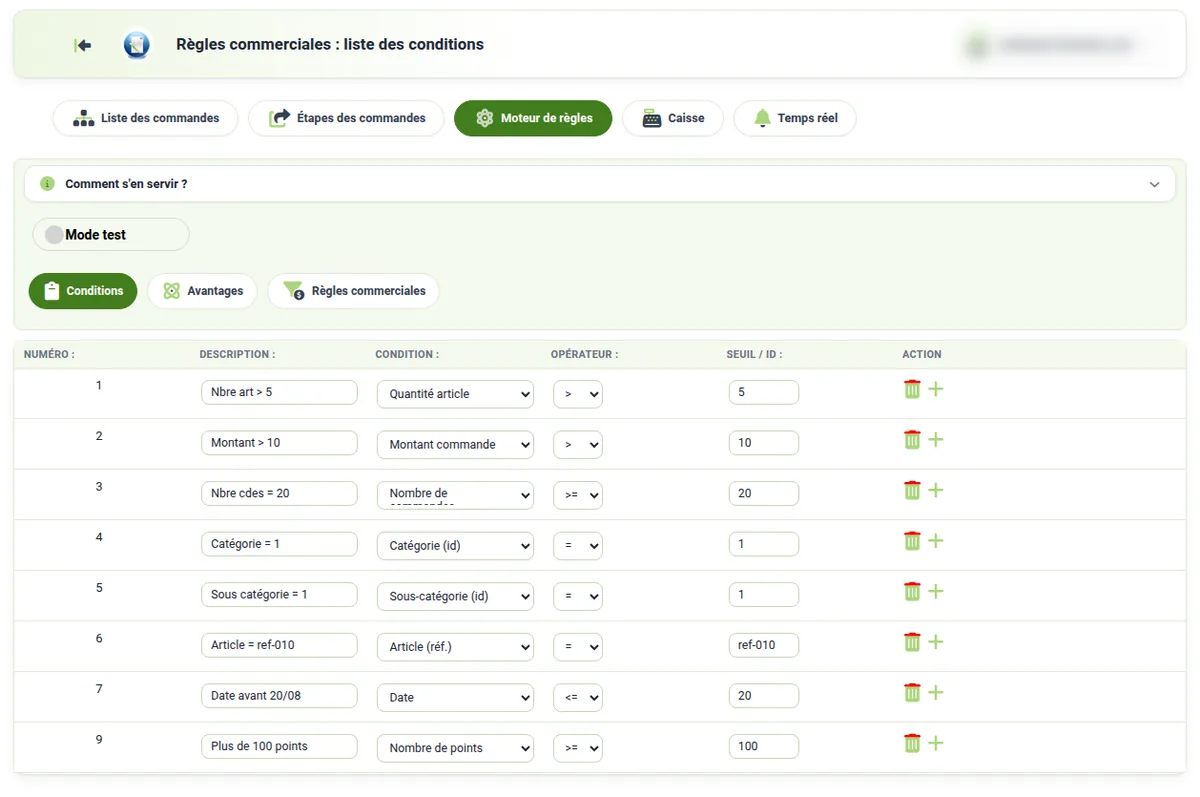Click the Date avant 20/08 description field
This screenshot has width=1200, height=797.
coord(279,695)
